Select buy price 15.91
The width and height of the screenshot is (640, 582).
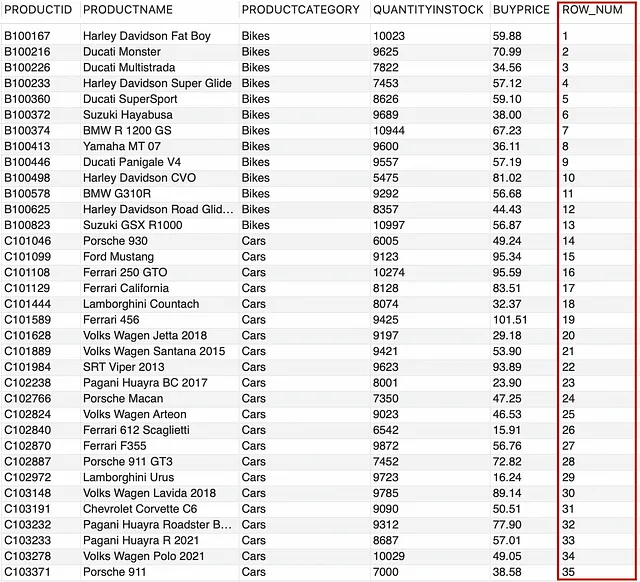coord(507,430)
